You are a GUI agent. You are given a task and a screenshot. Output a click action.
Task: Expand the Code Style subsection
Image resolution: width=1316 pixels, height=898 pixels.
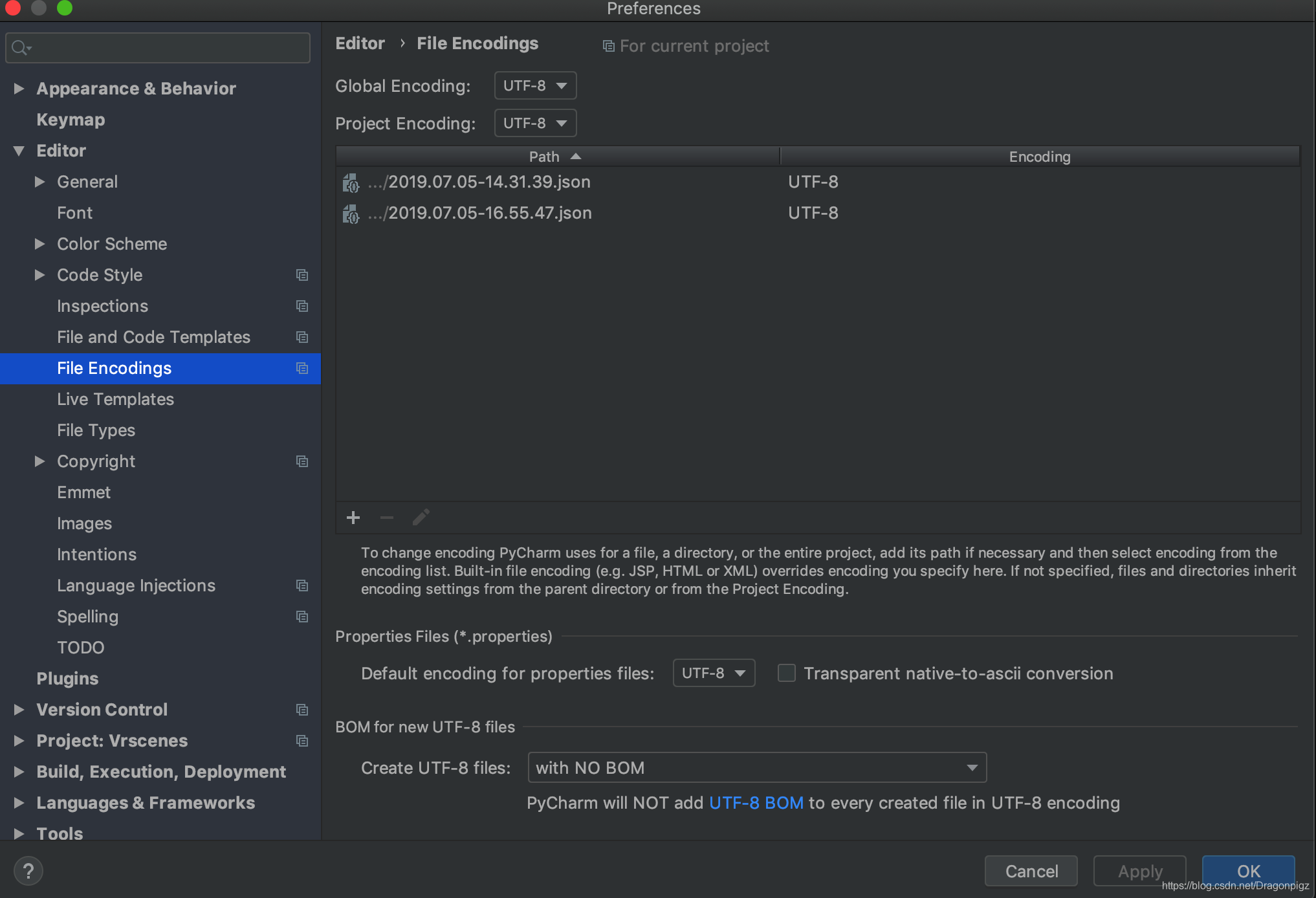(39, 275)
